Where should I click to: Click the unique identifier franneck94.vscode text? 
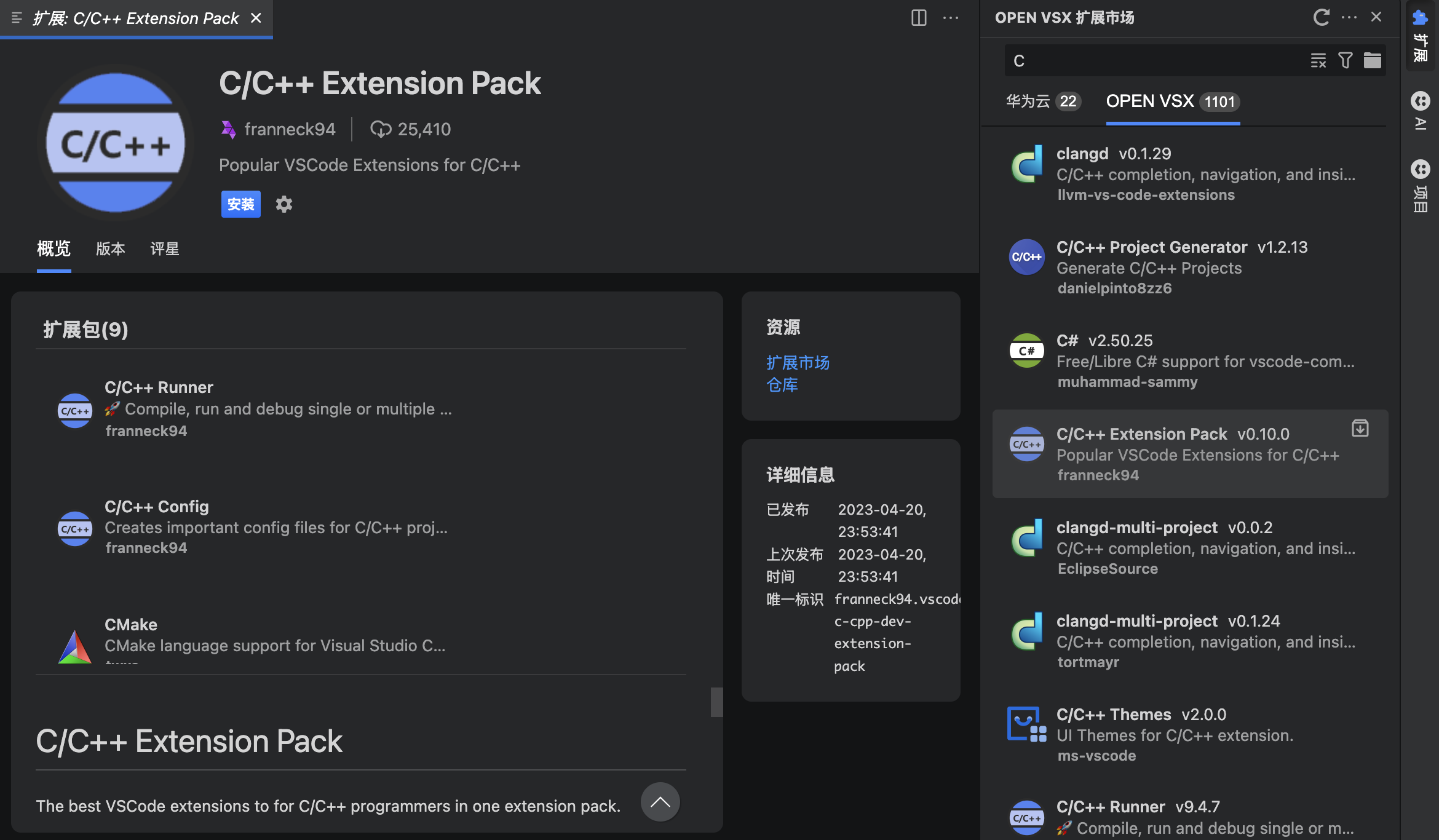tap(897, 599)
